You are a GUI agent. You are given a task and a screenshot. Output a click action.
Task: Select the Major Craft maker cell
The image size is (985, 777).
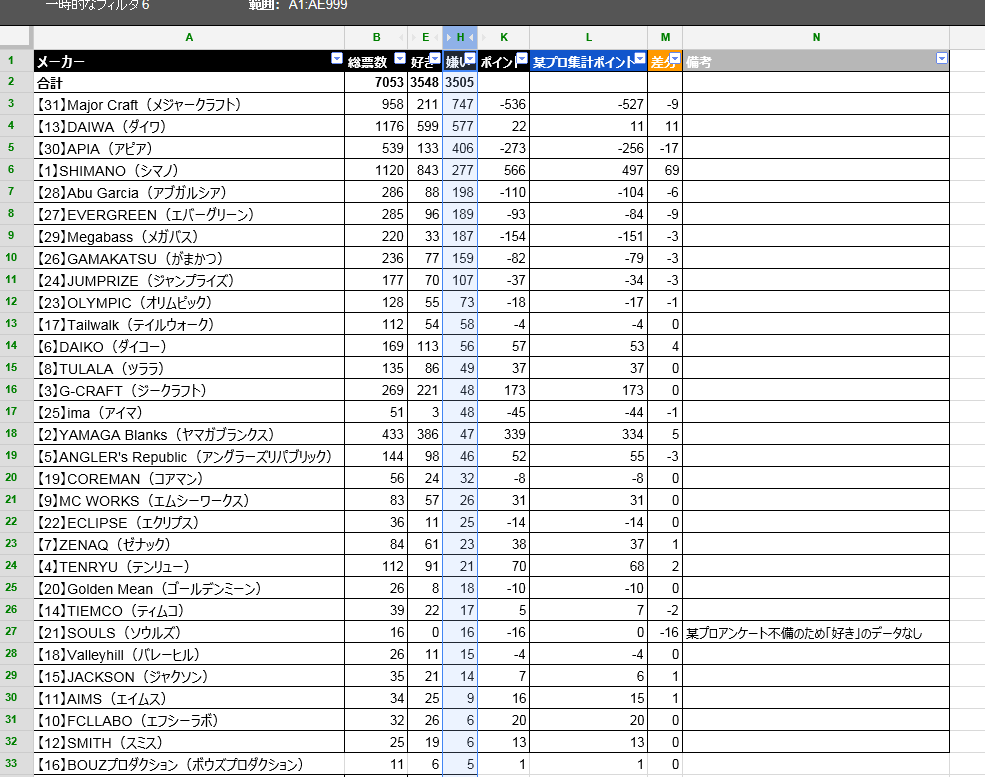pyautogui.click(x=189, y=104)
